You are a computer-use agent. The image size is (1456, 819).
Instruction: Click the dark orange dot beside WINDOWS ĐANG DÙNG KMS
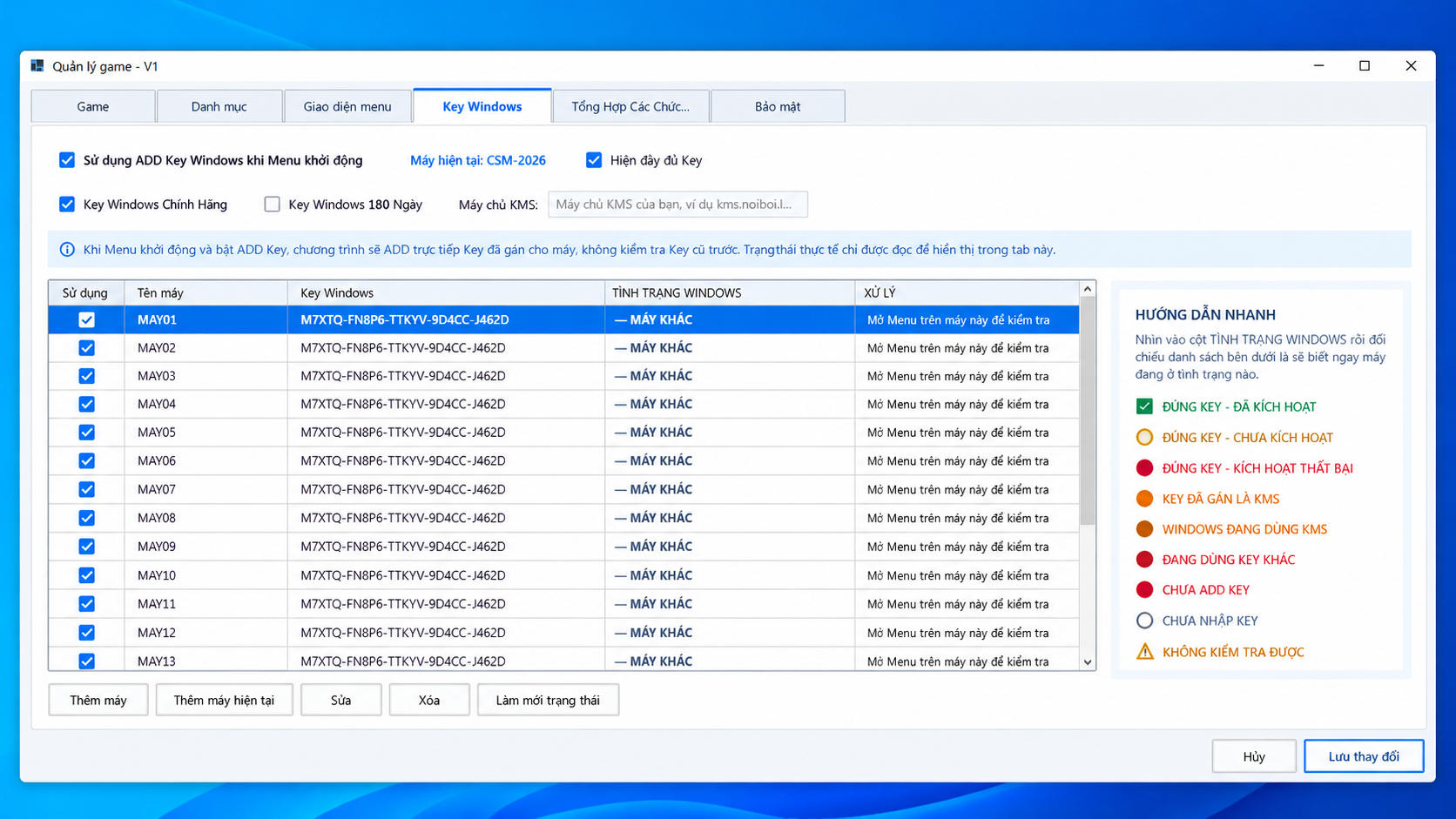[x=1144, y=529]
